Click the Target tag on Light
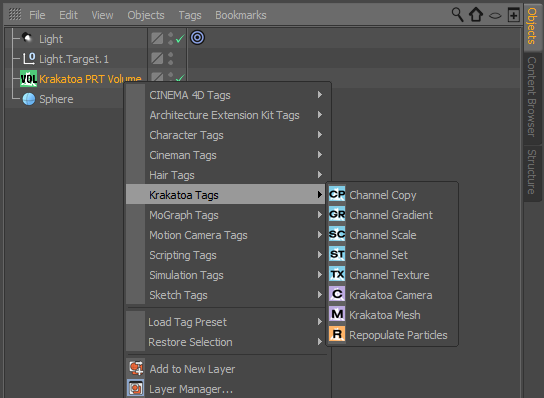 pyautogui.click(x=197, y=37)
